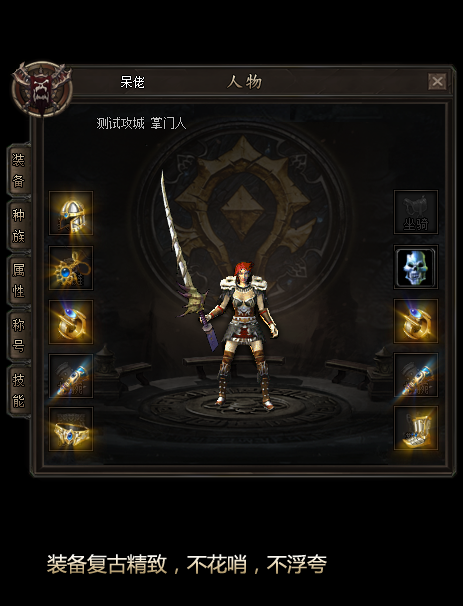The width and height of the screenshot is (463, 606).
Task: Close the 人物 character window
Action: (437, 82)
